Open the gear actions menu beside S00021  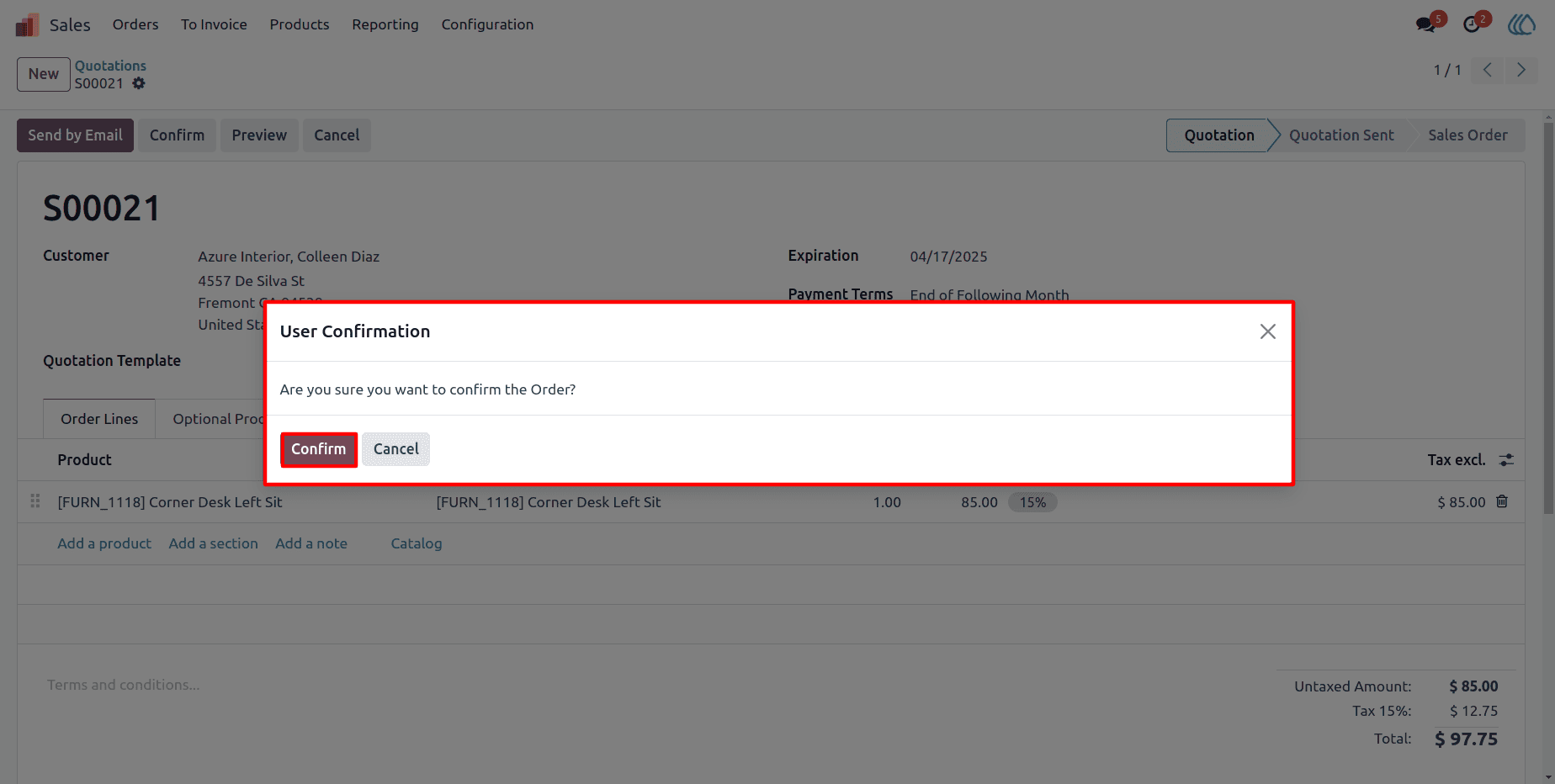pyautogui.click(x=139, y=83)
